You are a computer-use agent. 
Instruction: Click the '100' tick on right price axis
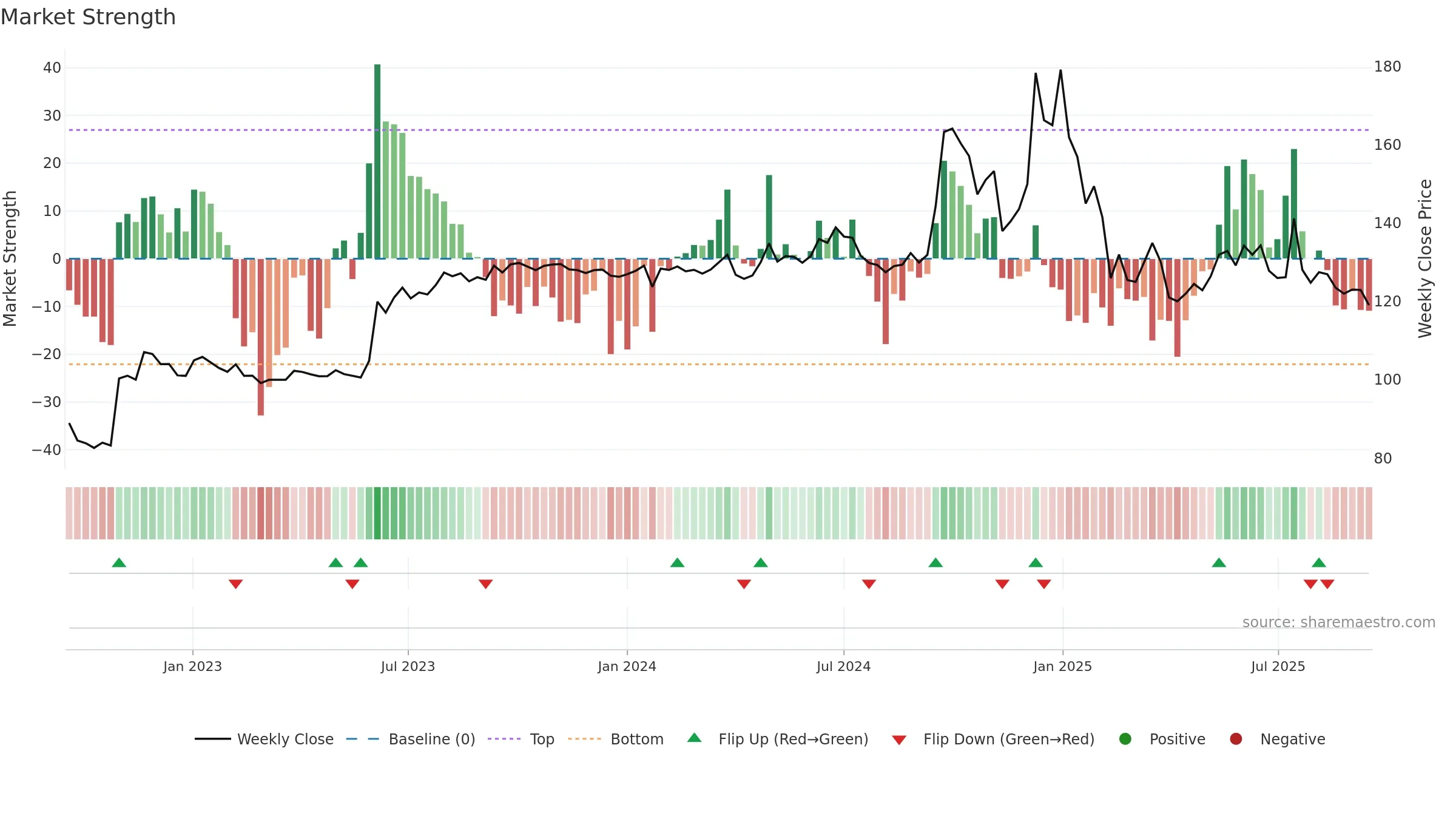click(1387, 380)
